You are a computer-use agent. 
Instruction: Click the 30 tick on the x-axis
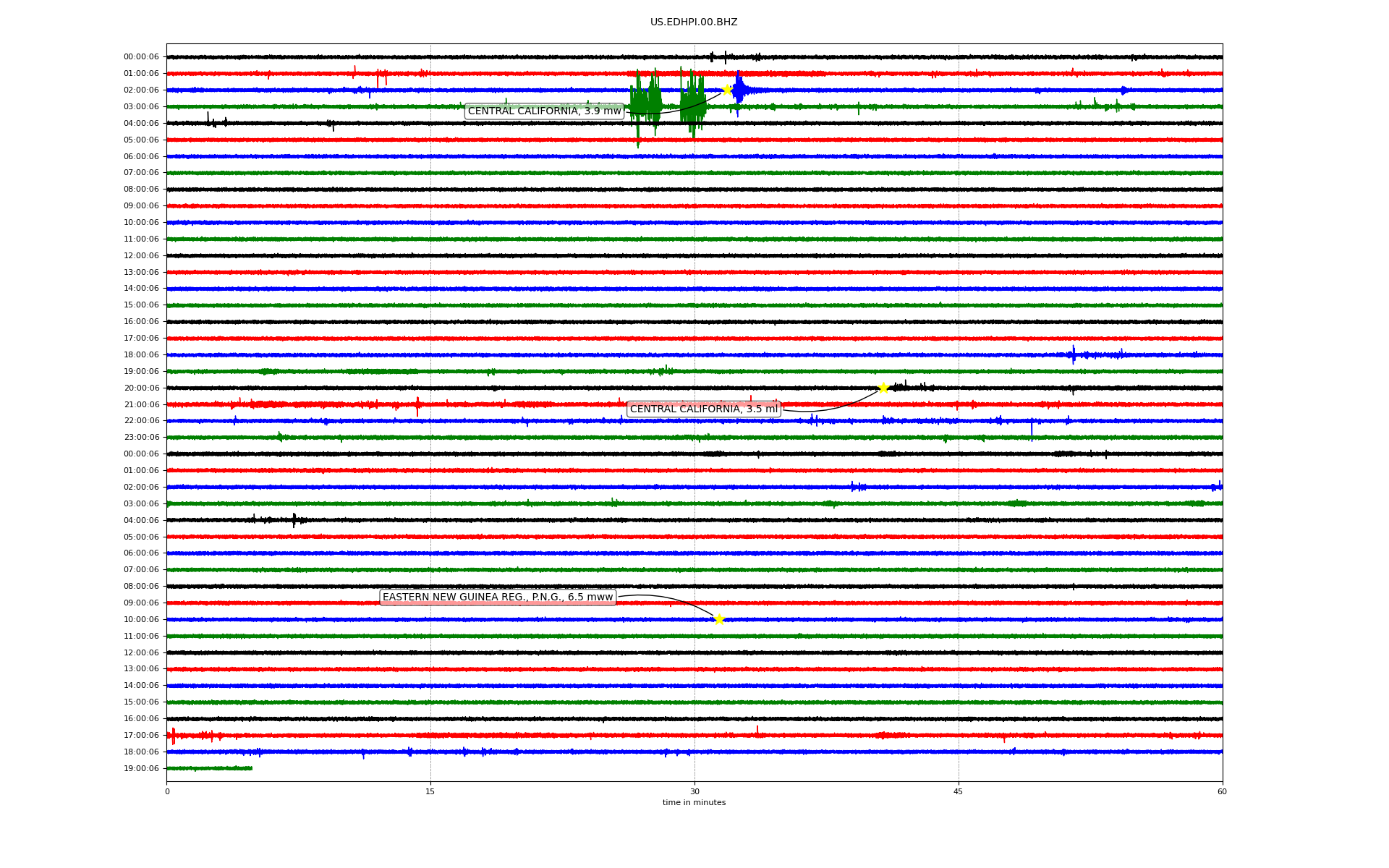[x=694, y=791]
